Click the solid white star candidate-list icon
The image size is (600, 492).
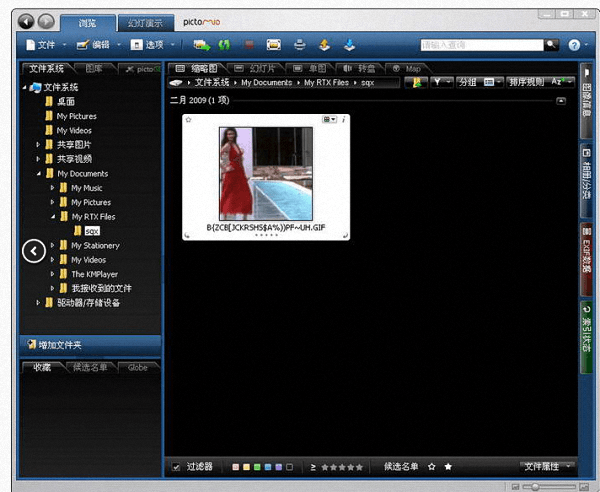coord(448,467)
